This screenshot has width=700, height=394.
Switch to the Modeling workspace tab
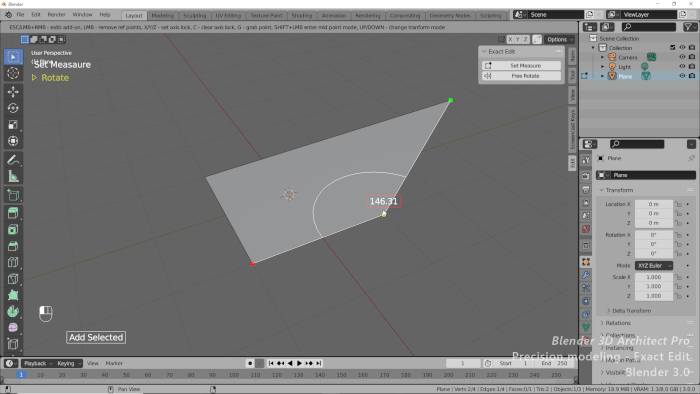pos(162,16)
